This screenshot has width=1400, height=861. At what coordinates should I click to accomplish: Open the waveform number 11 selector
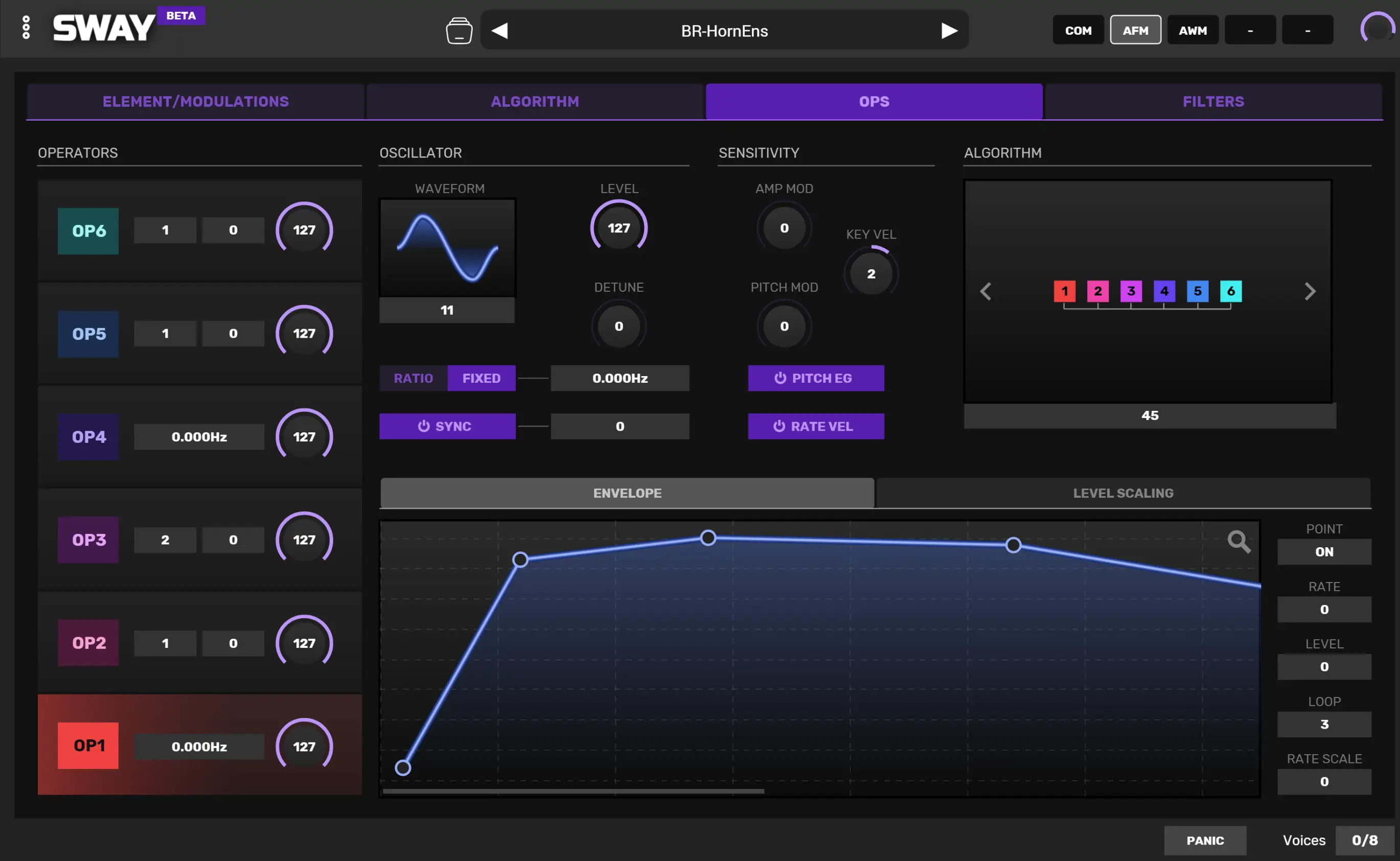[x=447, y=310]
